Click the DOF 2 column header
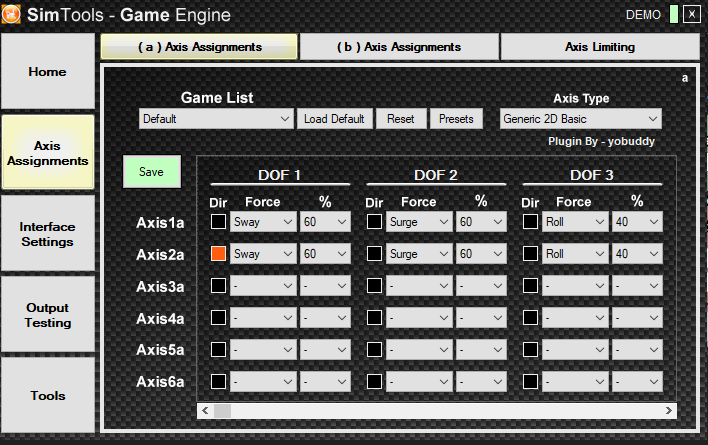Image resolution: width=708 pixels, height=445 pixels. [436, 175]
